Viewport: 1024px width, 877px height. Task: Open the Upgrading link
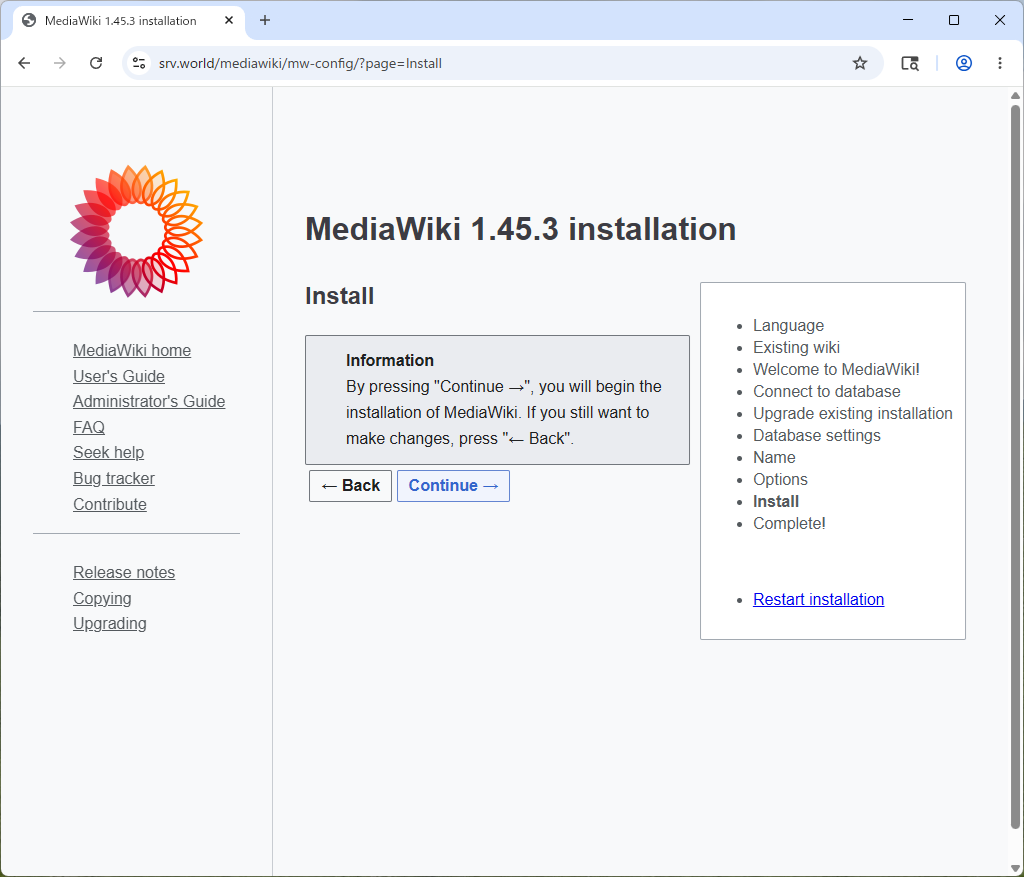[x=110, y=624]
